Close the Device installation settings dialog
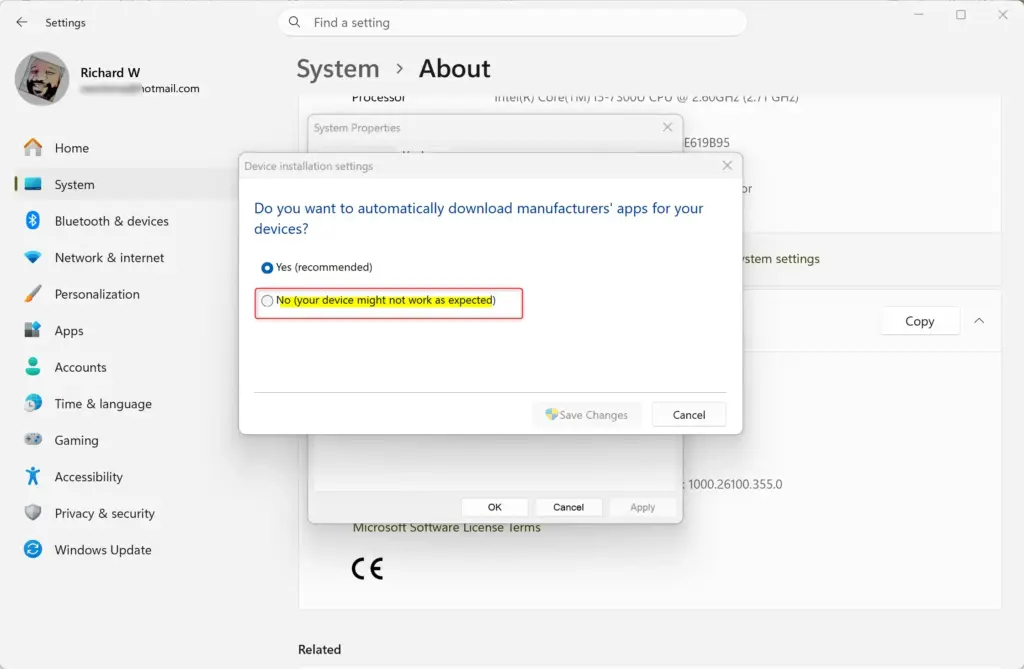Viewport: 1024px width, 669px height. tap(727, 166)
